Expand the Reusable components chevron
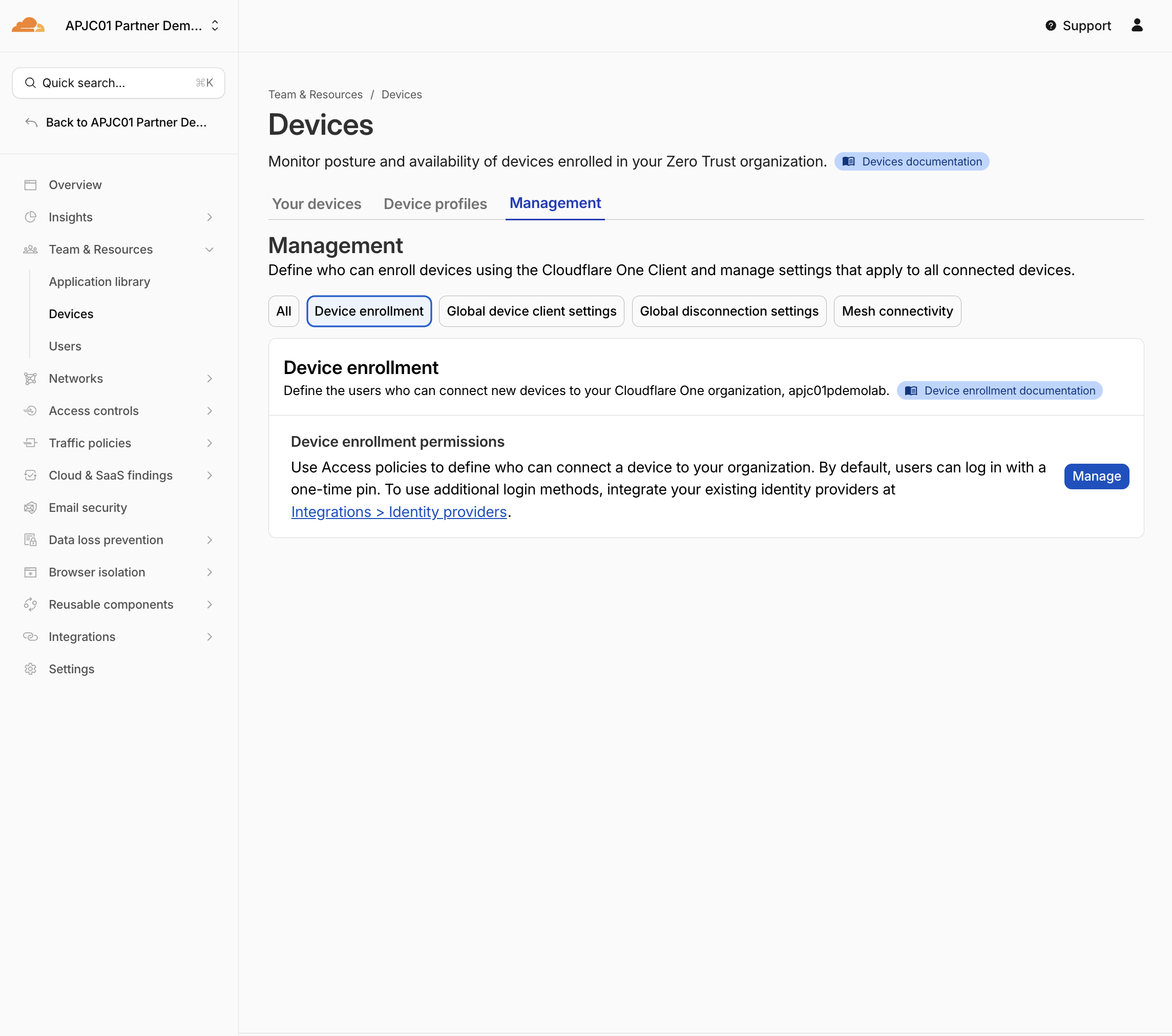This screenshot has height=1036, width=1172. 210,605
